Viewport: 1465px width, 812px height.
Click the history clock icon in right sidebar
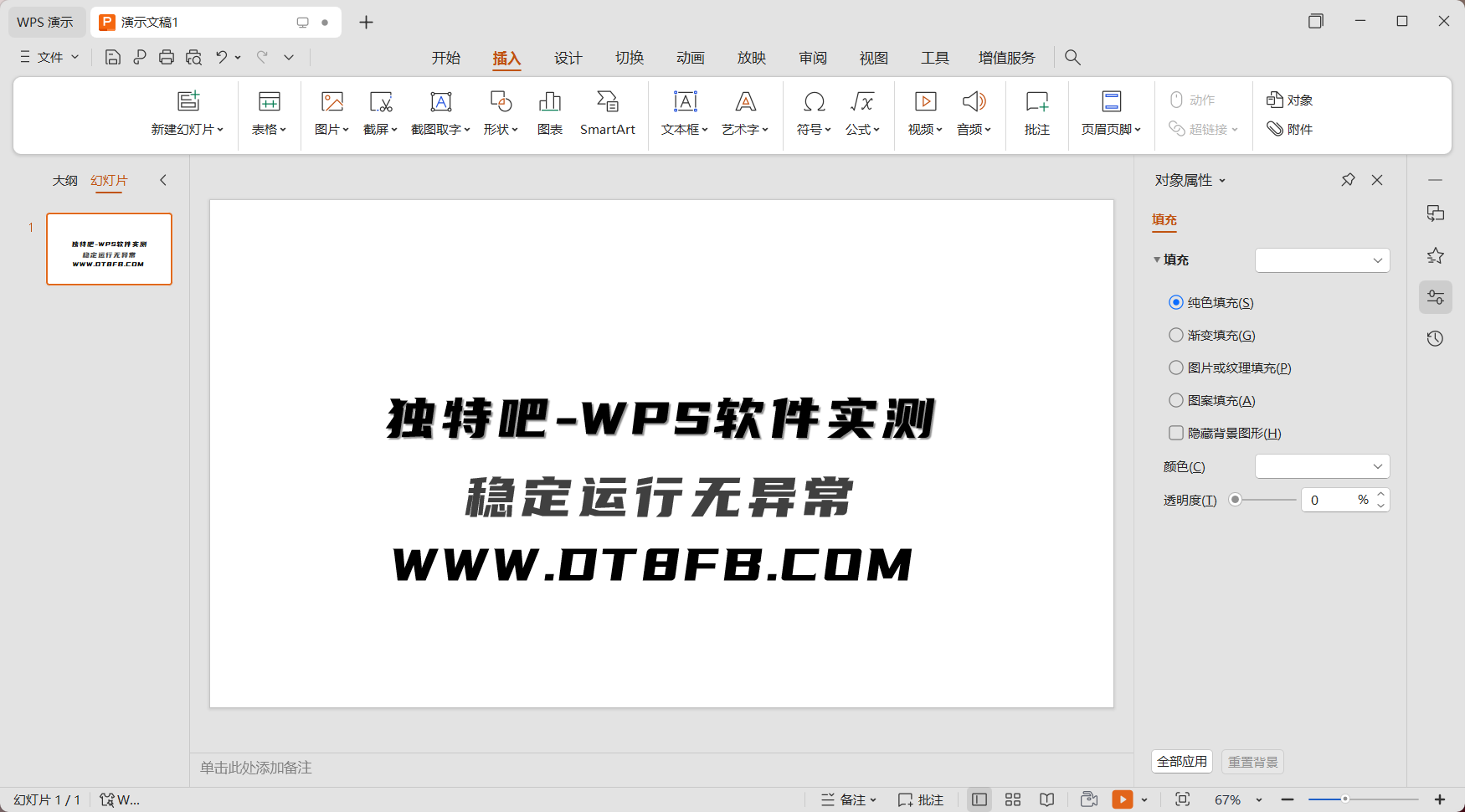click(x=1435, y=338)
